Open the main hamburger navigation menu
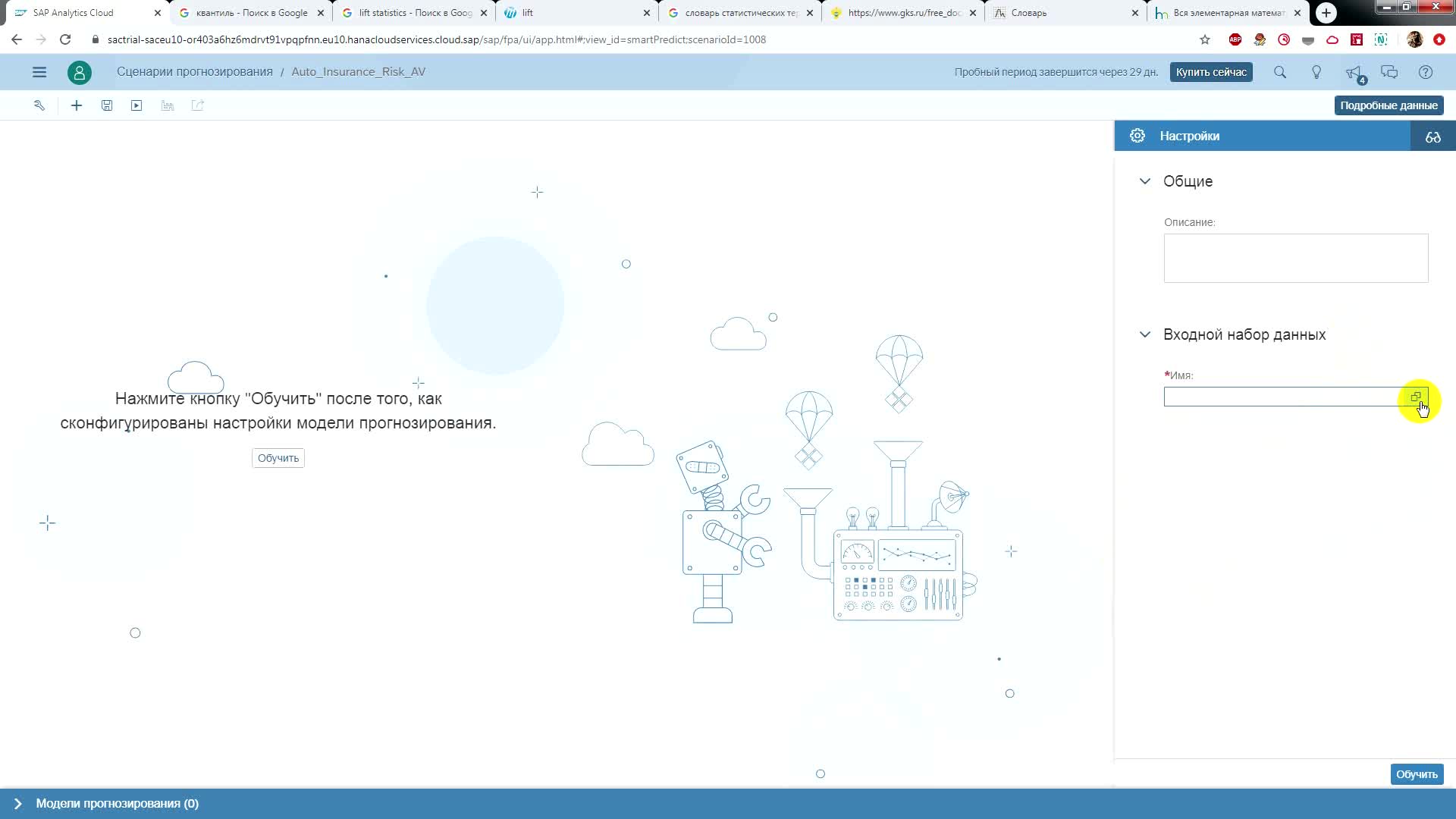The height and width of the screenshot is (819, 1456). coord(39,72)
